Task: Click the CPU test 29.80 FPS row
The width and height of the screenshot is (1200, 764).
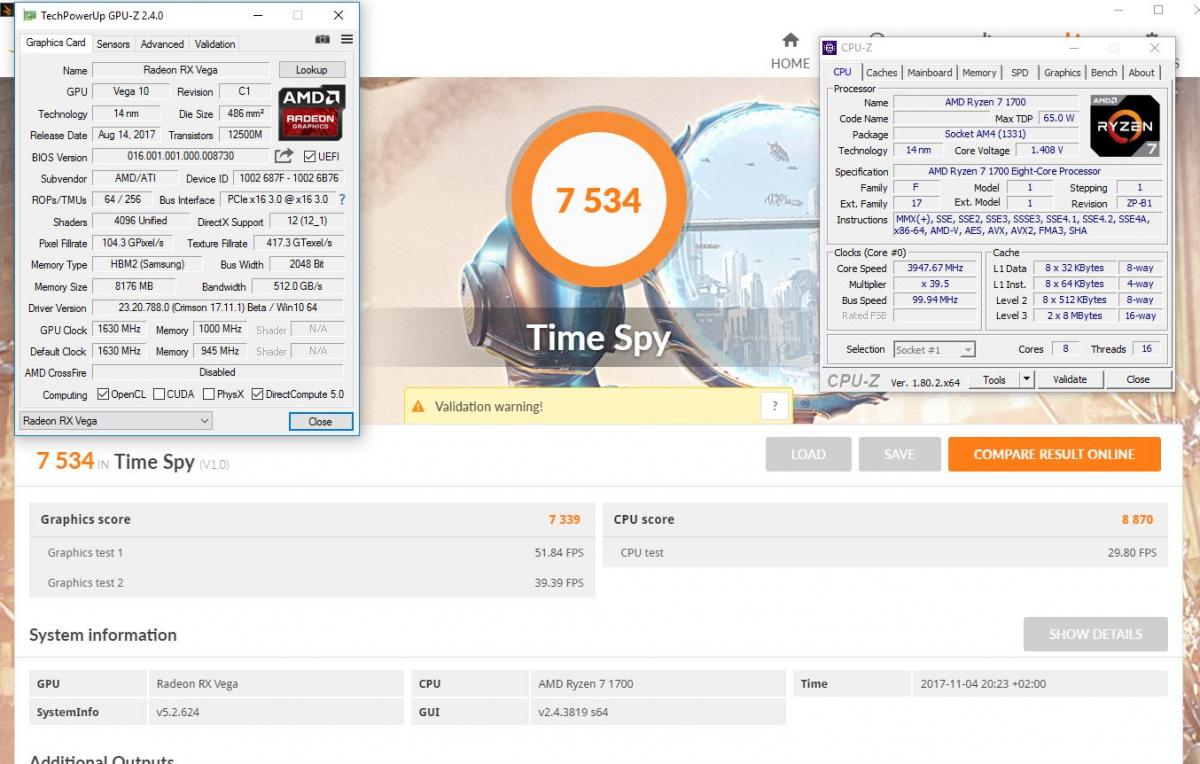Action: (x=886, y=552)
